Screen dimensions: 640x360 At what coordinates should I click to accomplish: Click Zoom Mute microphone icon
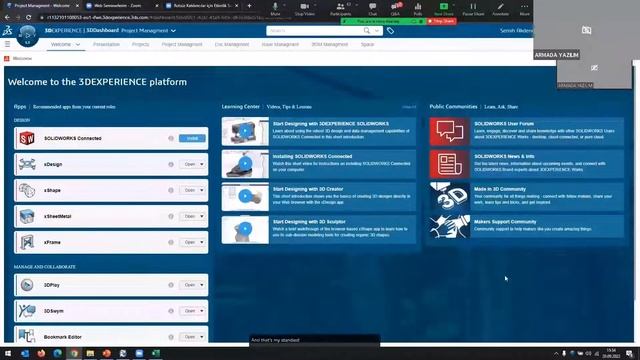coord(275,7)
